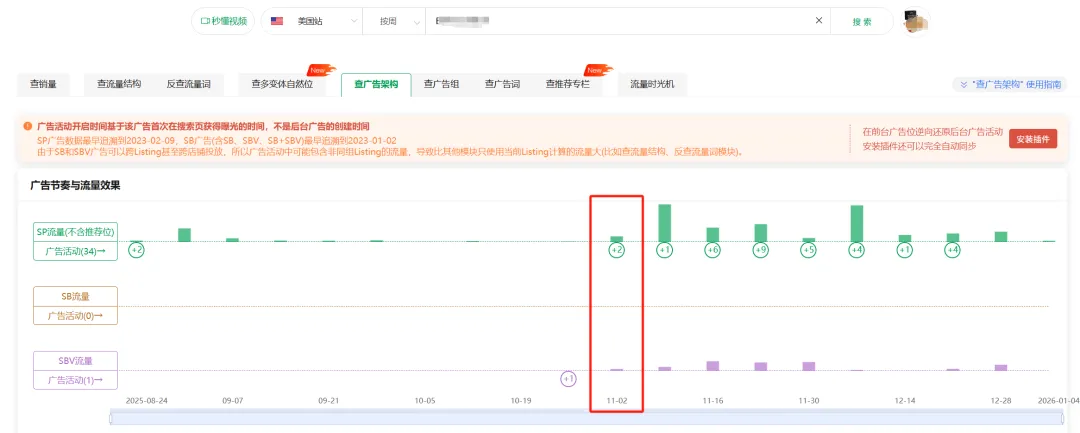Open the 秒懂视频 video guide
The width and height of the screenshot is (1080, 433).
(222, 21)
